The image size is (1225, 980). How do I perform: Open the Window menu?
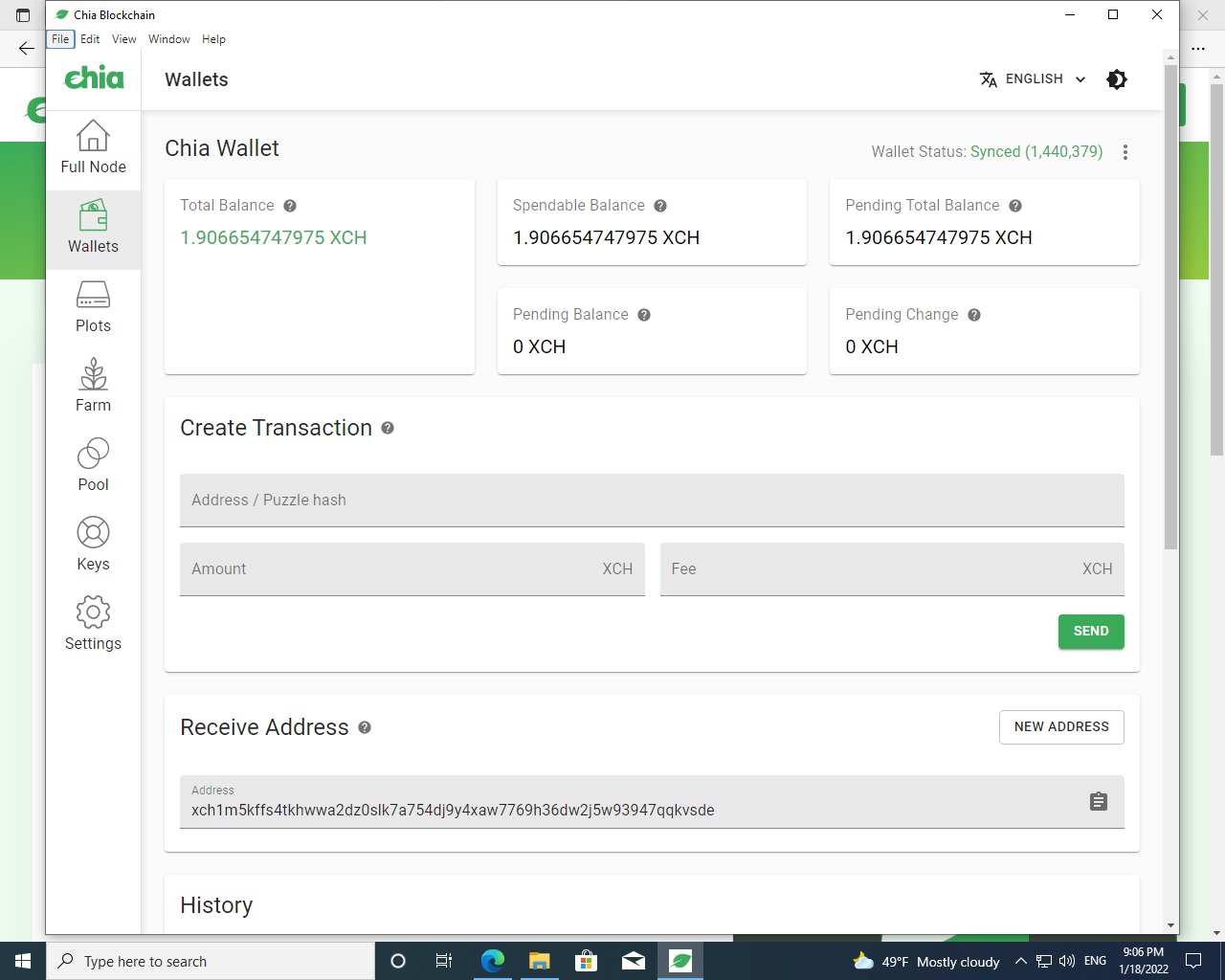[x=169, y=39]
